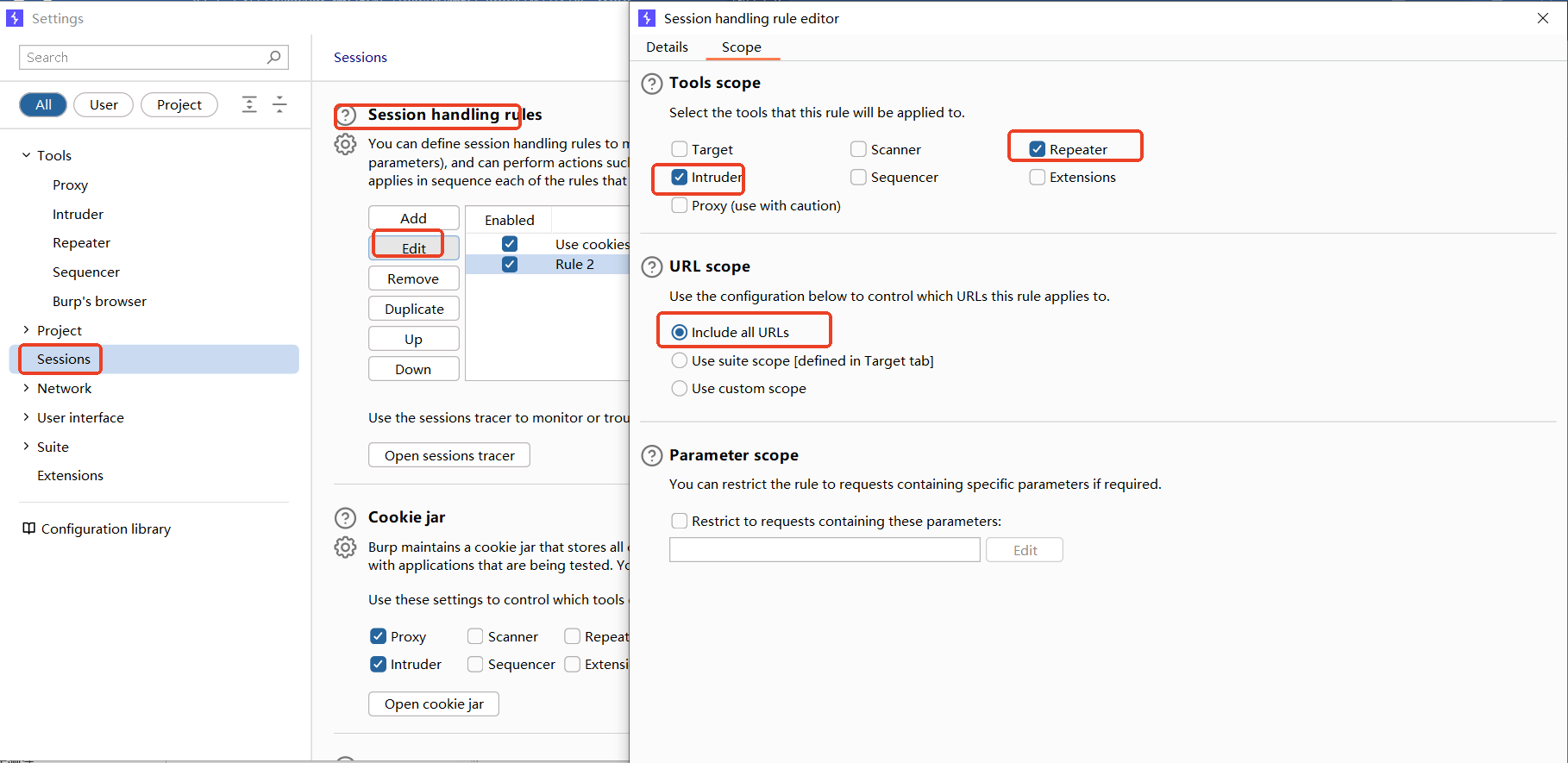Viewport: 1568px width, 763px height.
Task: Expand the User interface tree node
Action: [x=26, y=417]
